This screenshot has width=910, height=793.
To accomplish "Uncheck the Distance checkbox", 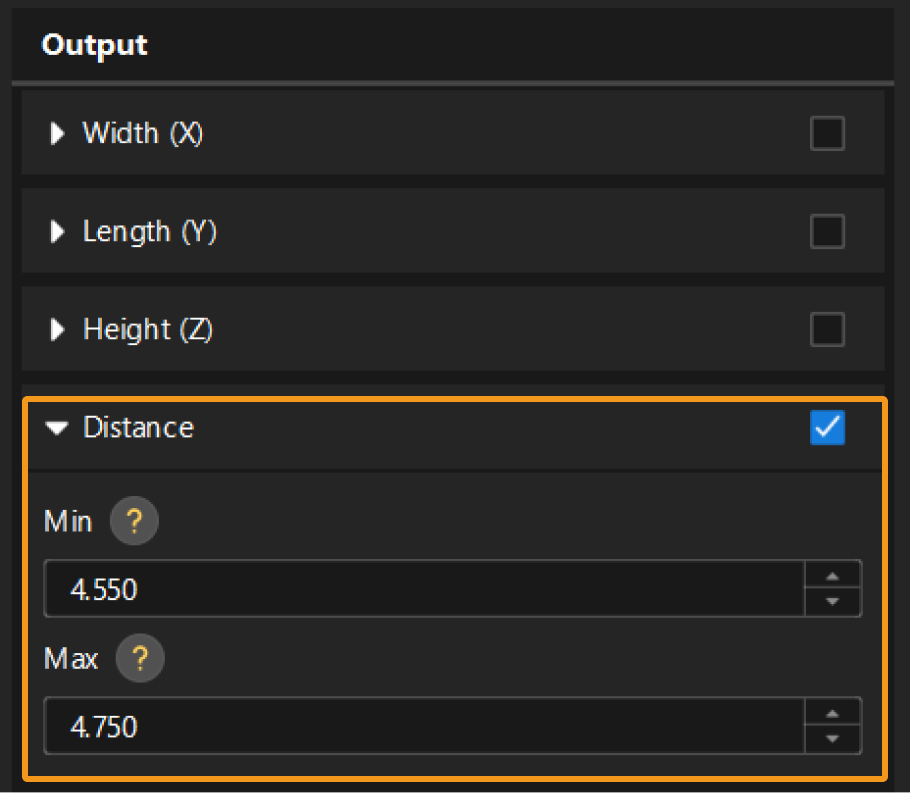I will coord(827,427).
